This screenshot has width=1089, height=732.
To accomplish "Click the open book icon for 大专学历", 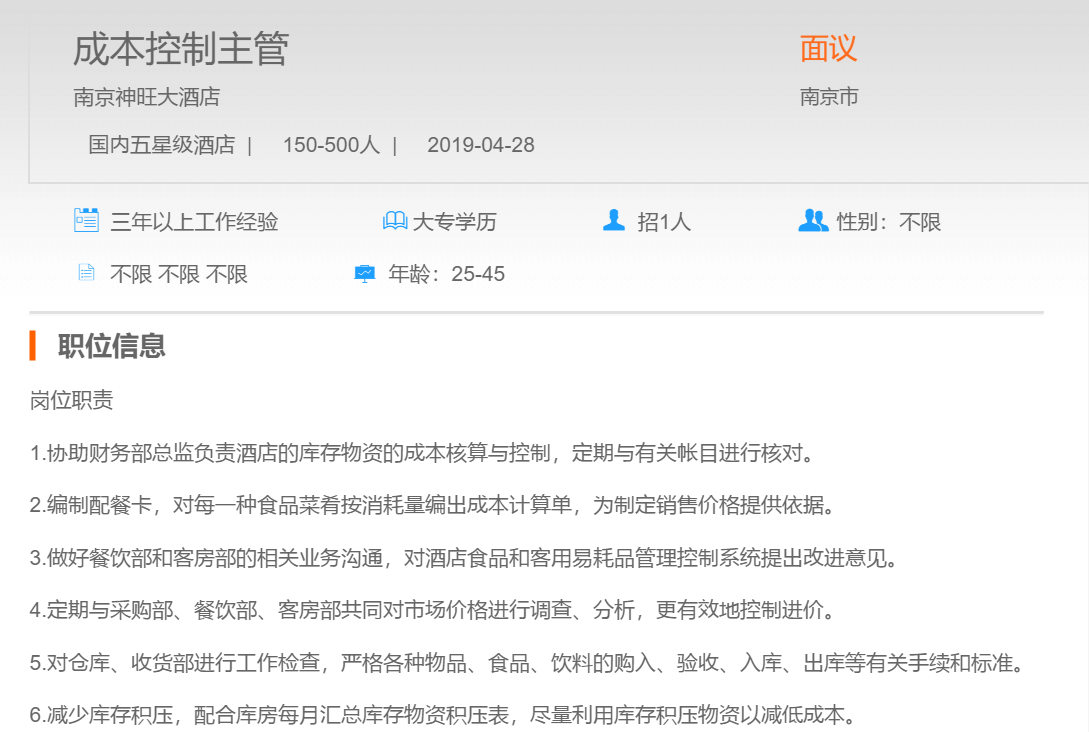I will tap(395, 221).
